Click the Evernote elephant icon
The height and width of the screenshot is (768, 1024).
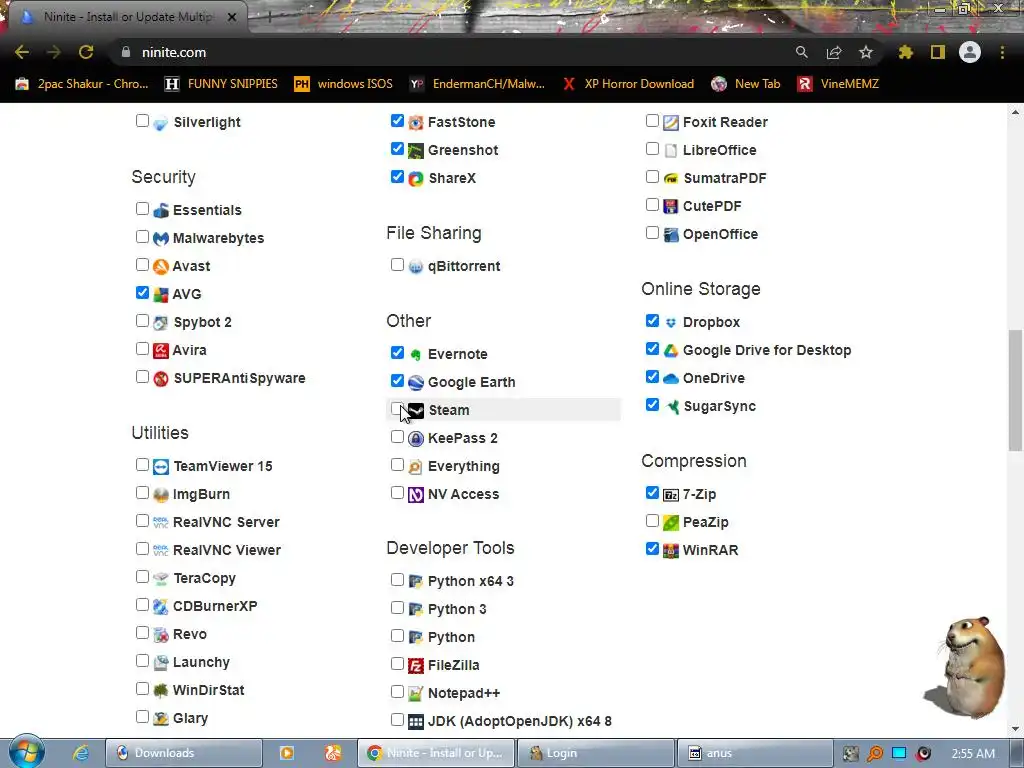(415, 355)
